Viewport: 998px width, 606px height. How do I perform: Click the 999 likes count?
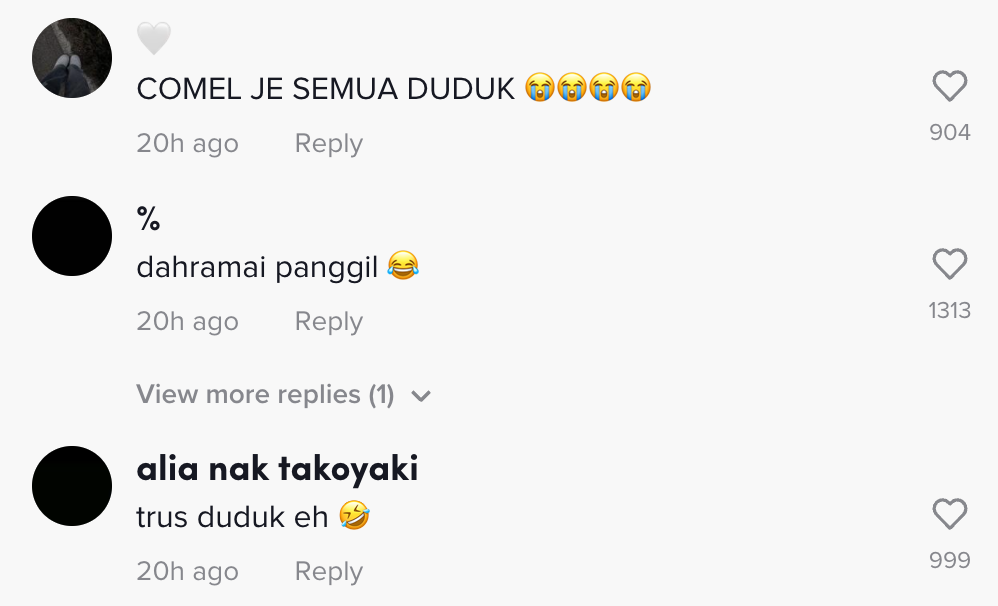[949, 560]
